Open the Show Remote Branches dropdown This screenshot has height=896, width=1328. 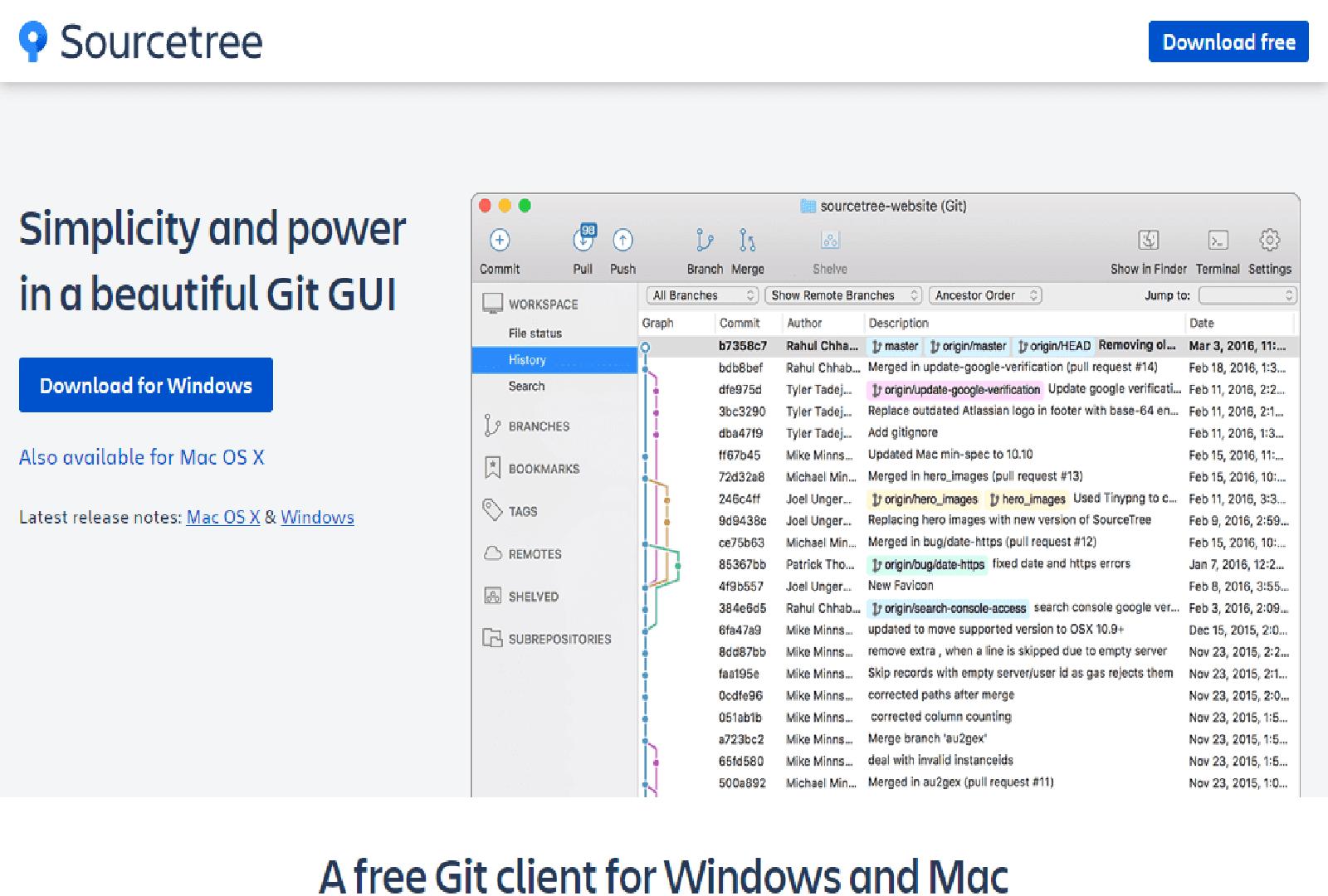pyautogui.click(x=841, y=295)
